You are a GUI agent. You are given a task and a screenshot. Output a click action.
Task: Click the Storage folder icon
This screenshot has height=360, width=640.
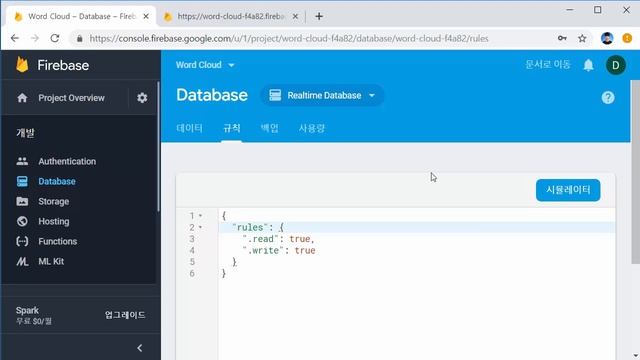22,201
